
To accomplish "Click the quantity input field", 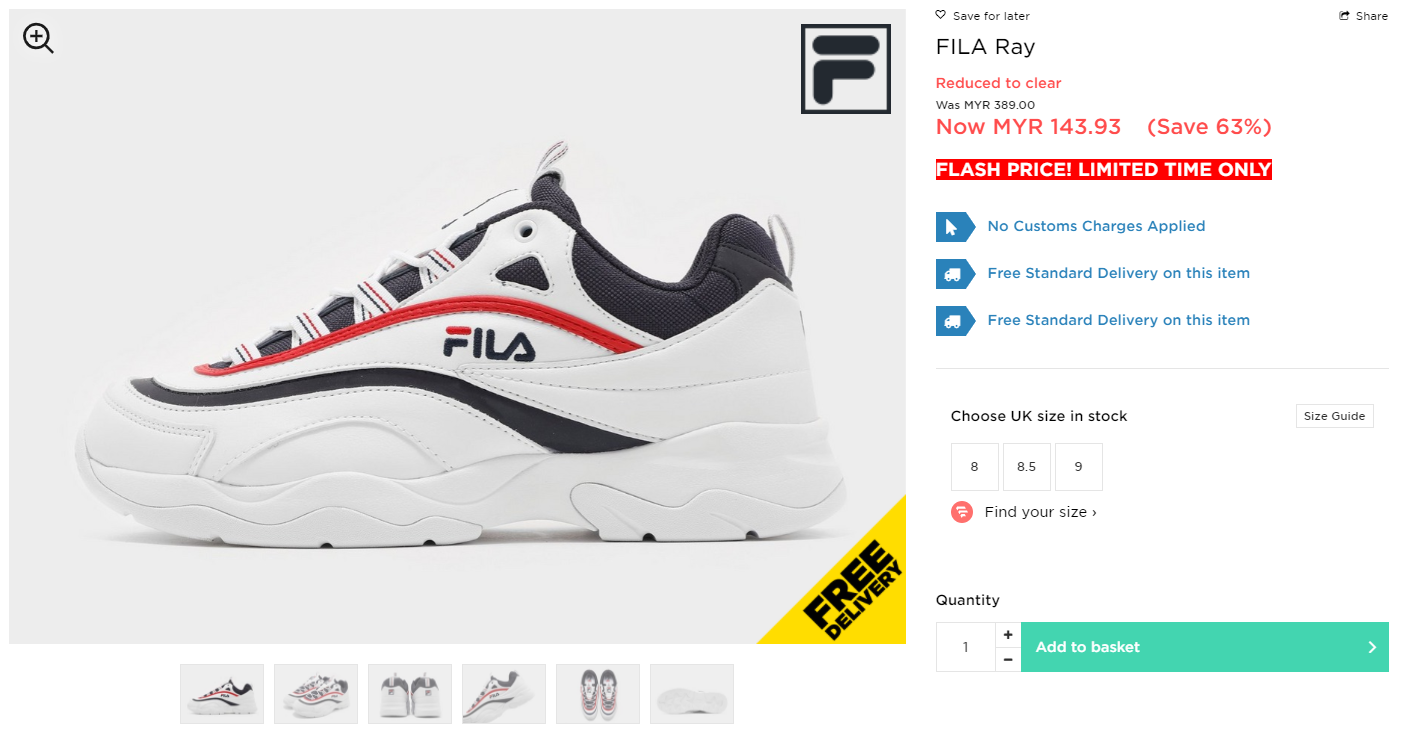I will [x=966, y=647].
